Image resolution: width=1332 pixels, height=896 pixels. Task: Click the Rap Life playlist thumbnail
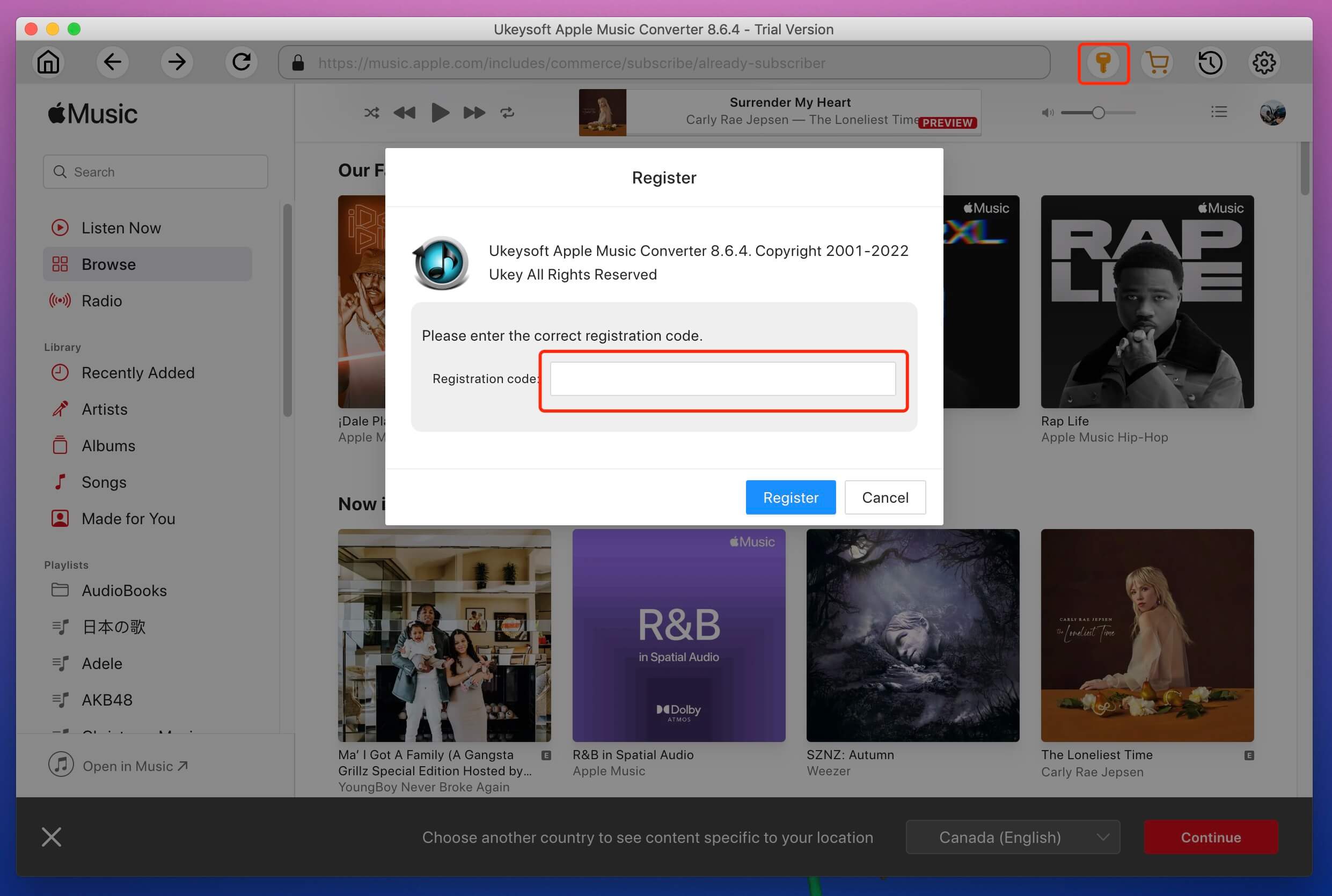[x=1148, y=302]
